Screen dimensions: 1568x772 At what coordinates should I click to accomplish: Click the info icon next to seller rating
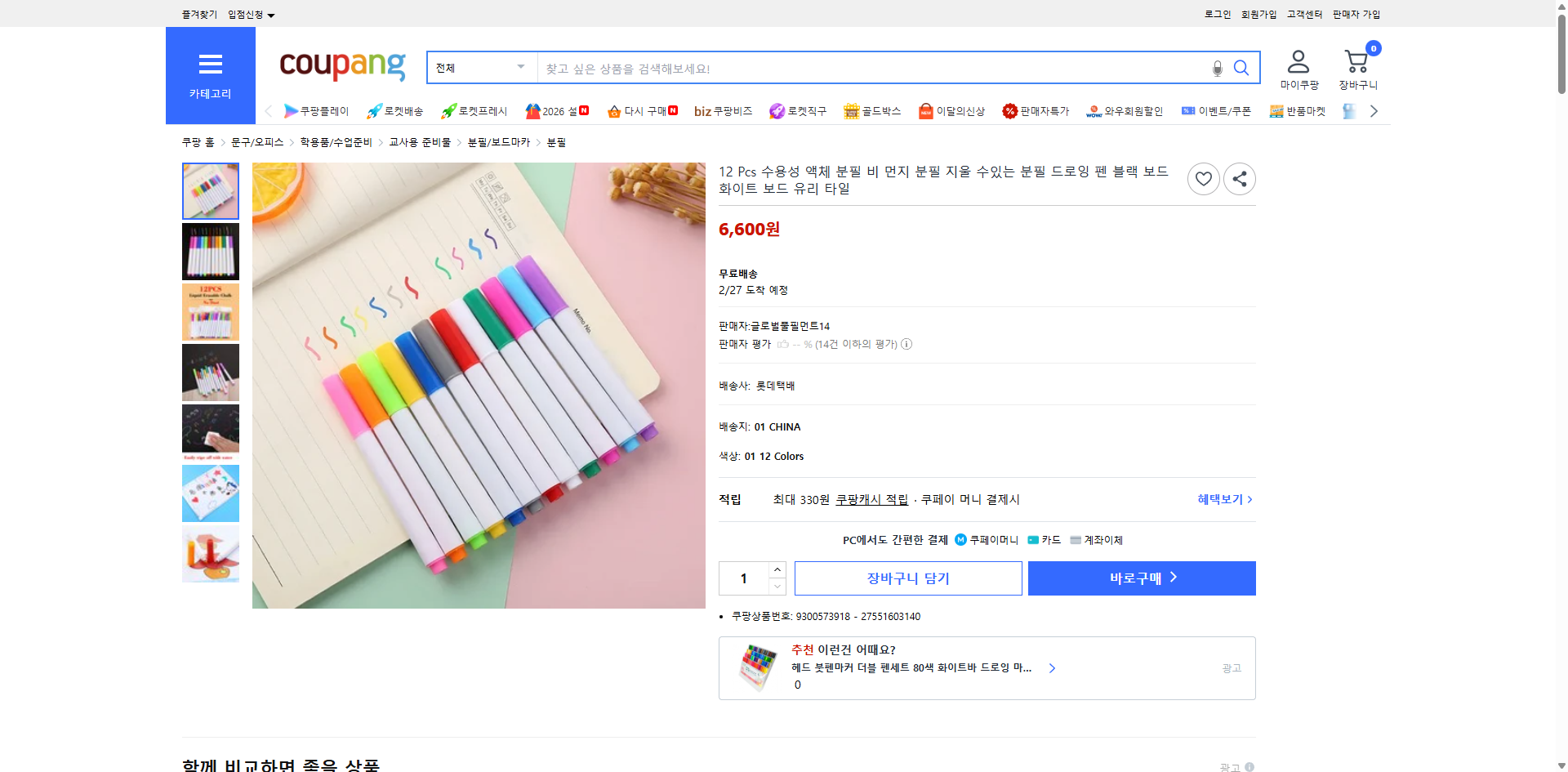click(x=906, y=344)
